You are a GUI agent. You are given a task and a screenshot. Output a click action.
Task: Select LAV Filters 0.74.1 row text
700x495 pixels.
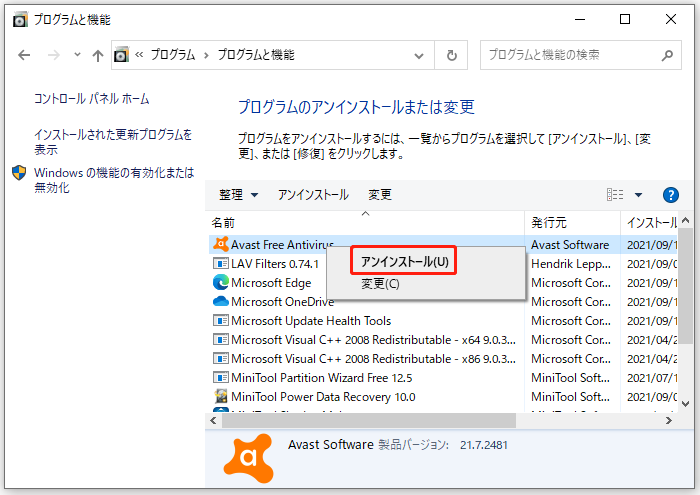275,264
